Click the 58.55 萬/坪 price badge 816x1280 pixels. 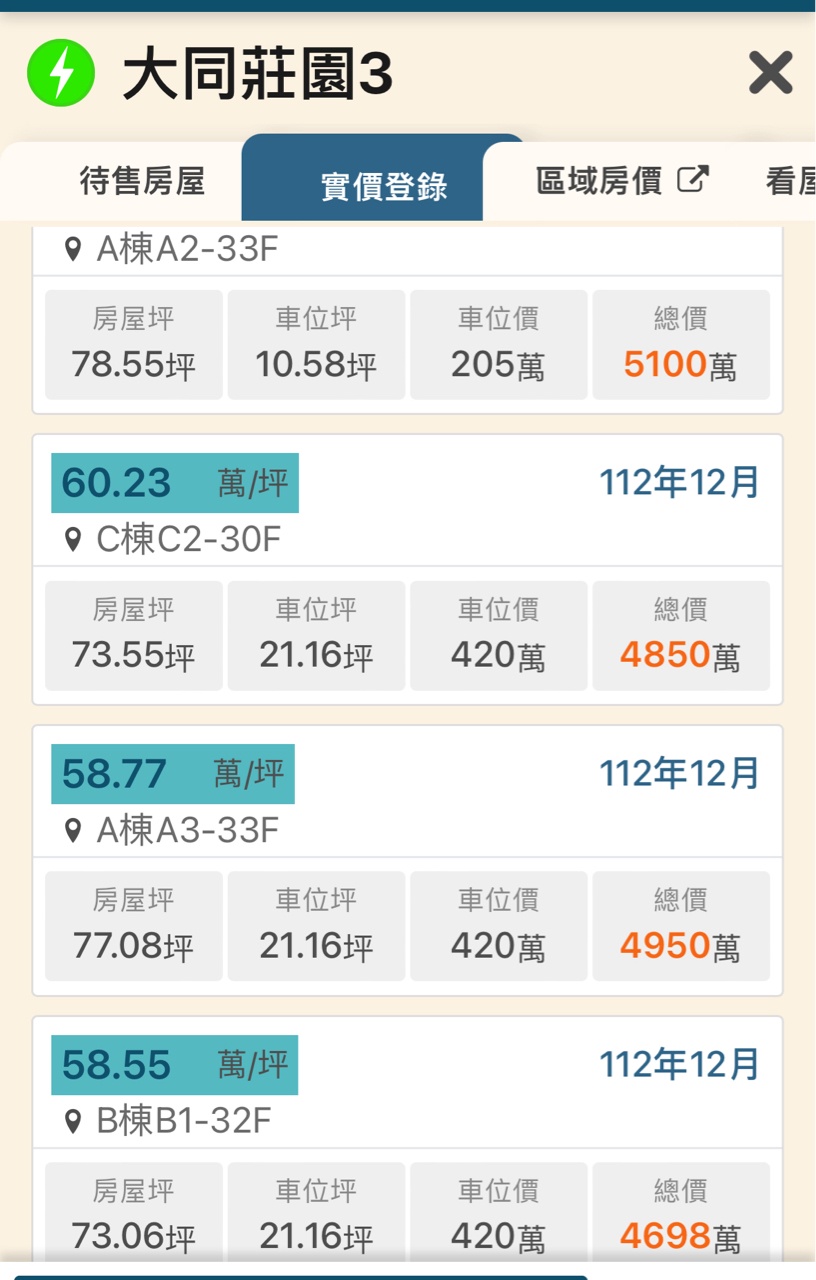coord(175,1065)
